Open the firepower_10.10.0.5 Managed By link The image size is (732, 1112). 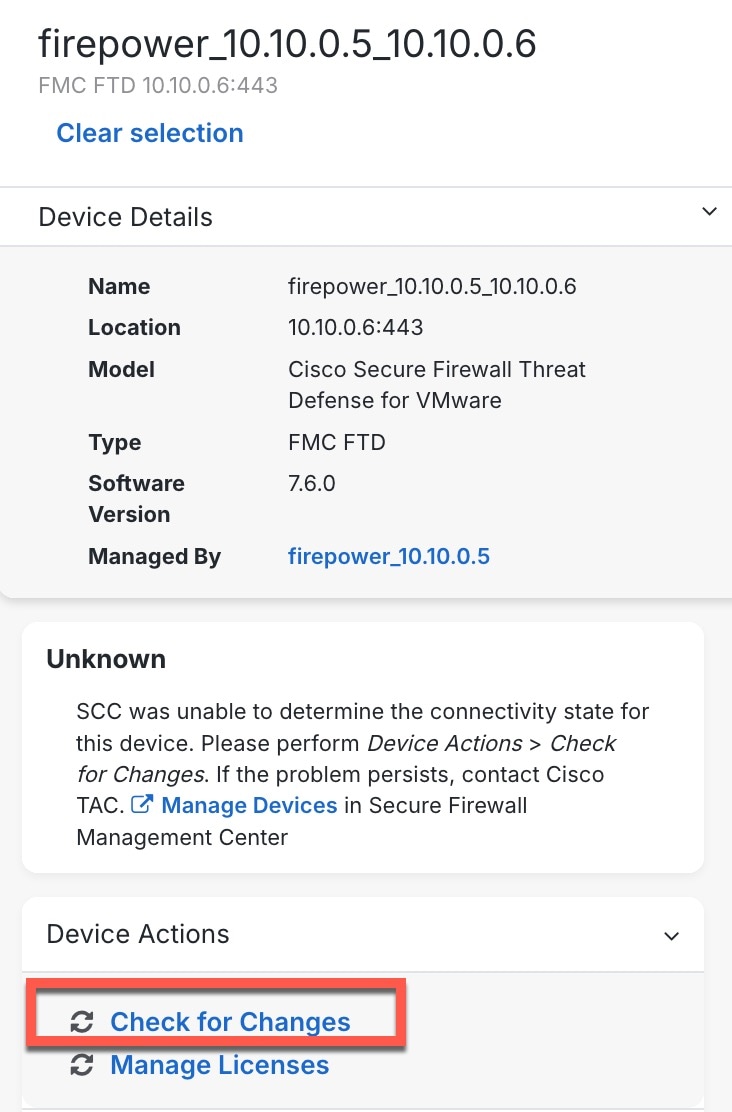tap(389, 556)
